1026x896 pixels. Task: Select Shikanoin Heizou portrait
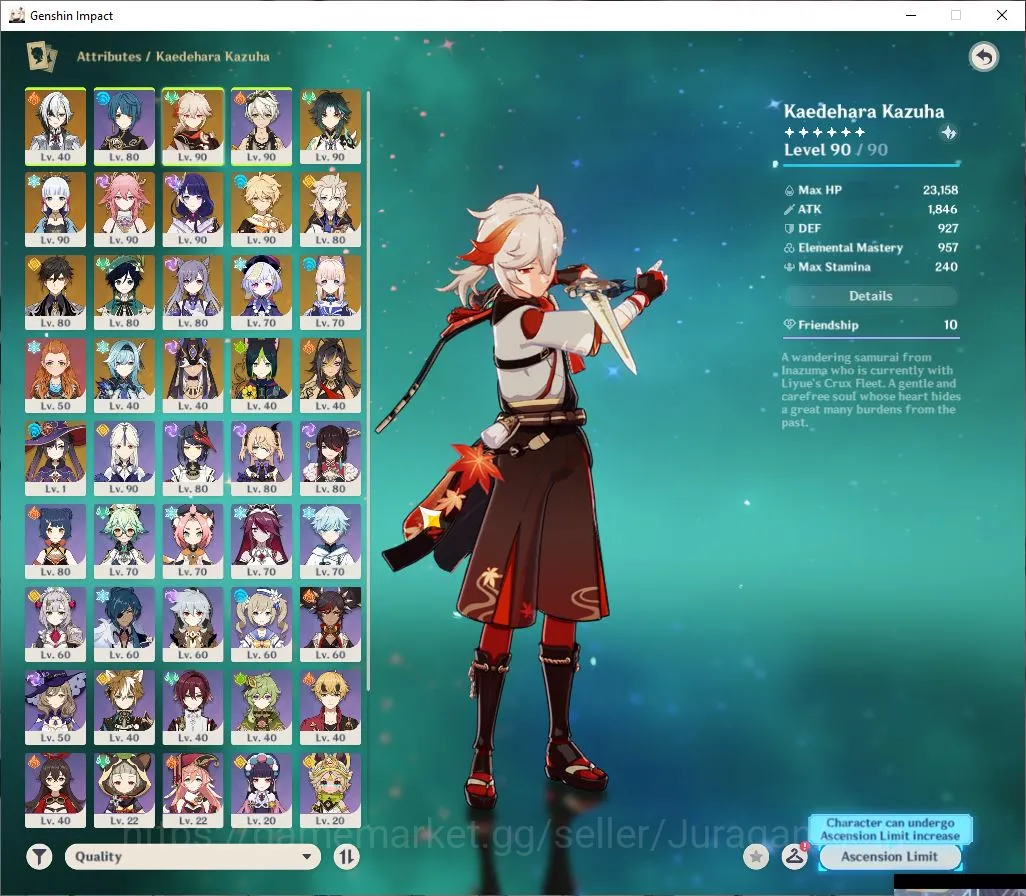pos(193,708)
